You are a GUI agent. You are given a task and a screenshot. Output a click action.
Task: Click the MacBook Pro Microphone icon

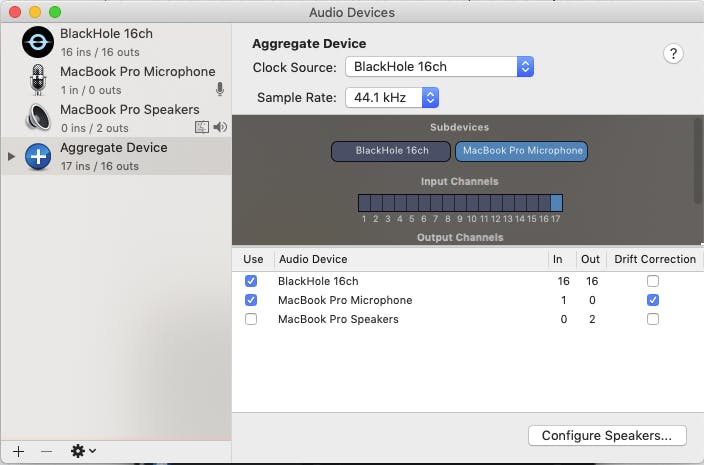click(38, 79)
